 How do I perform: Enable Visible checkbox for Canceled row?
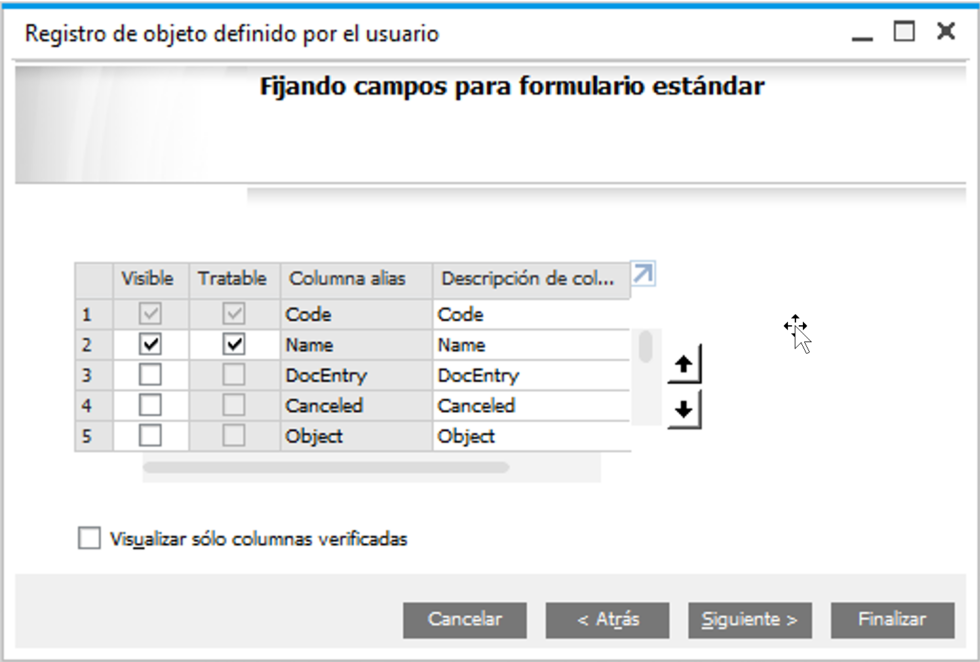pyautogui.click(x=150, y=405)
